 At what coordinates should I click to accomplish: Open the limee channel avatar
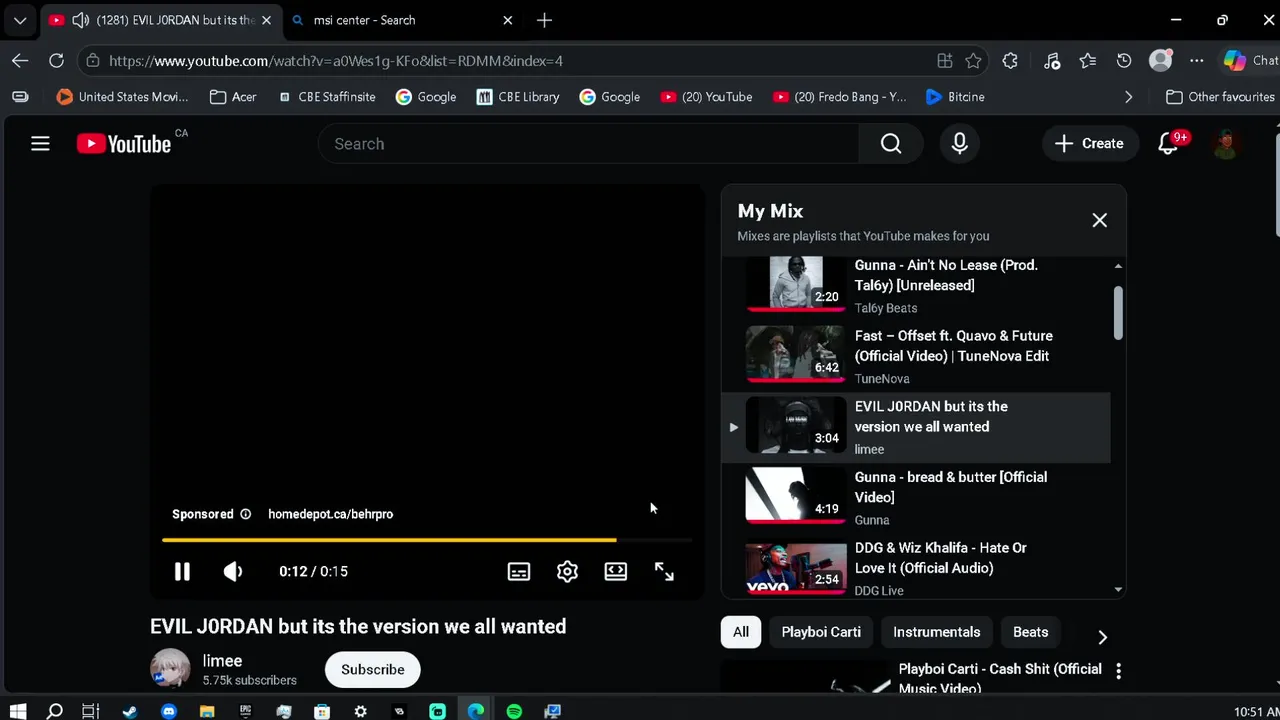pyautogui.click(x=170, y=669)
